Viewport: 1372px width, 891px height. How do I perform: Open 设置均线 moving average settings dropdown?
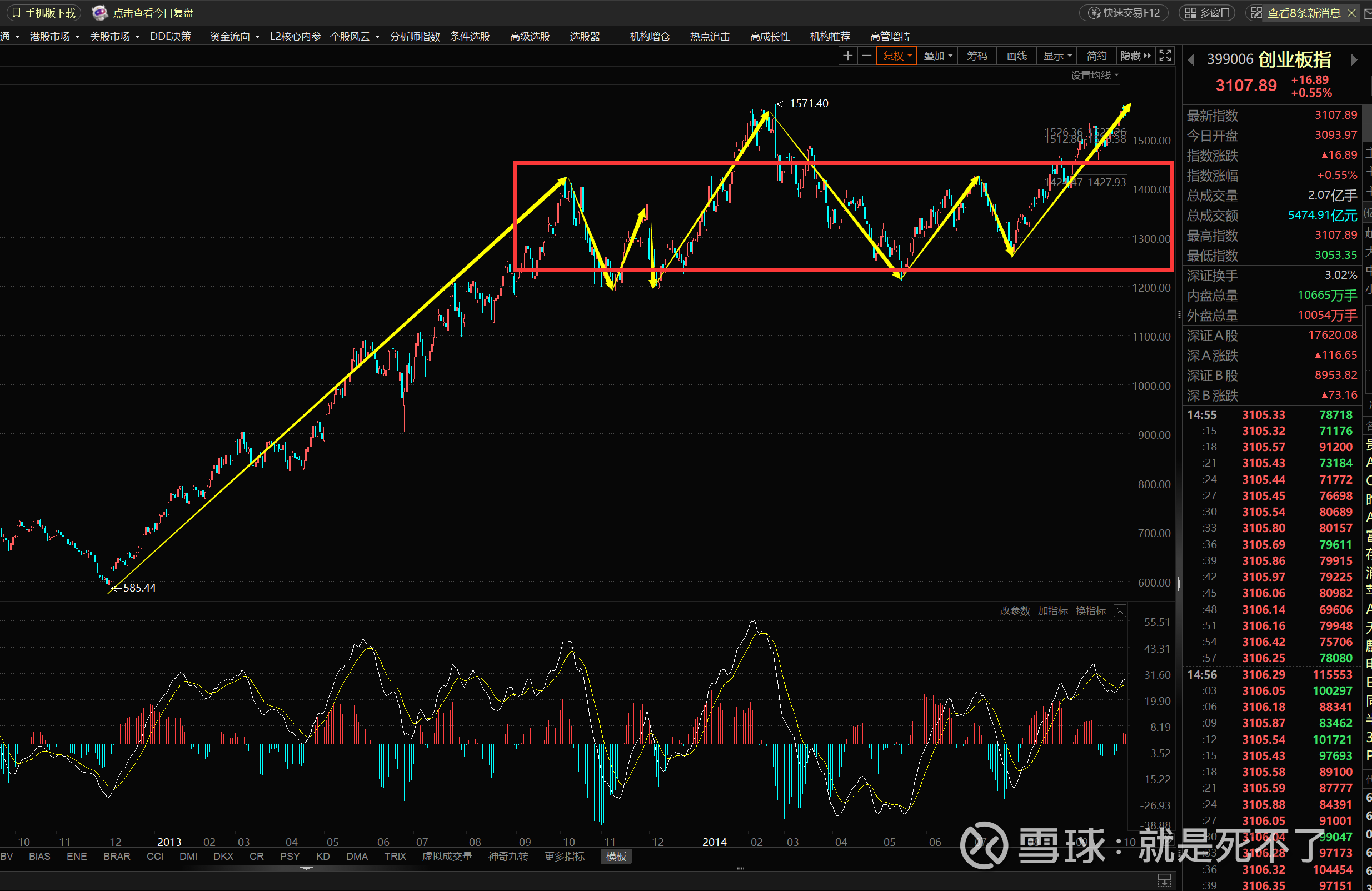pos(1094,76)
